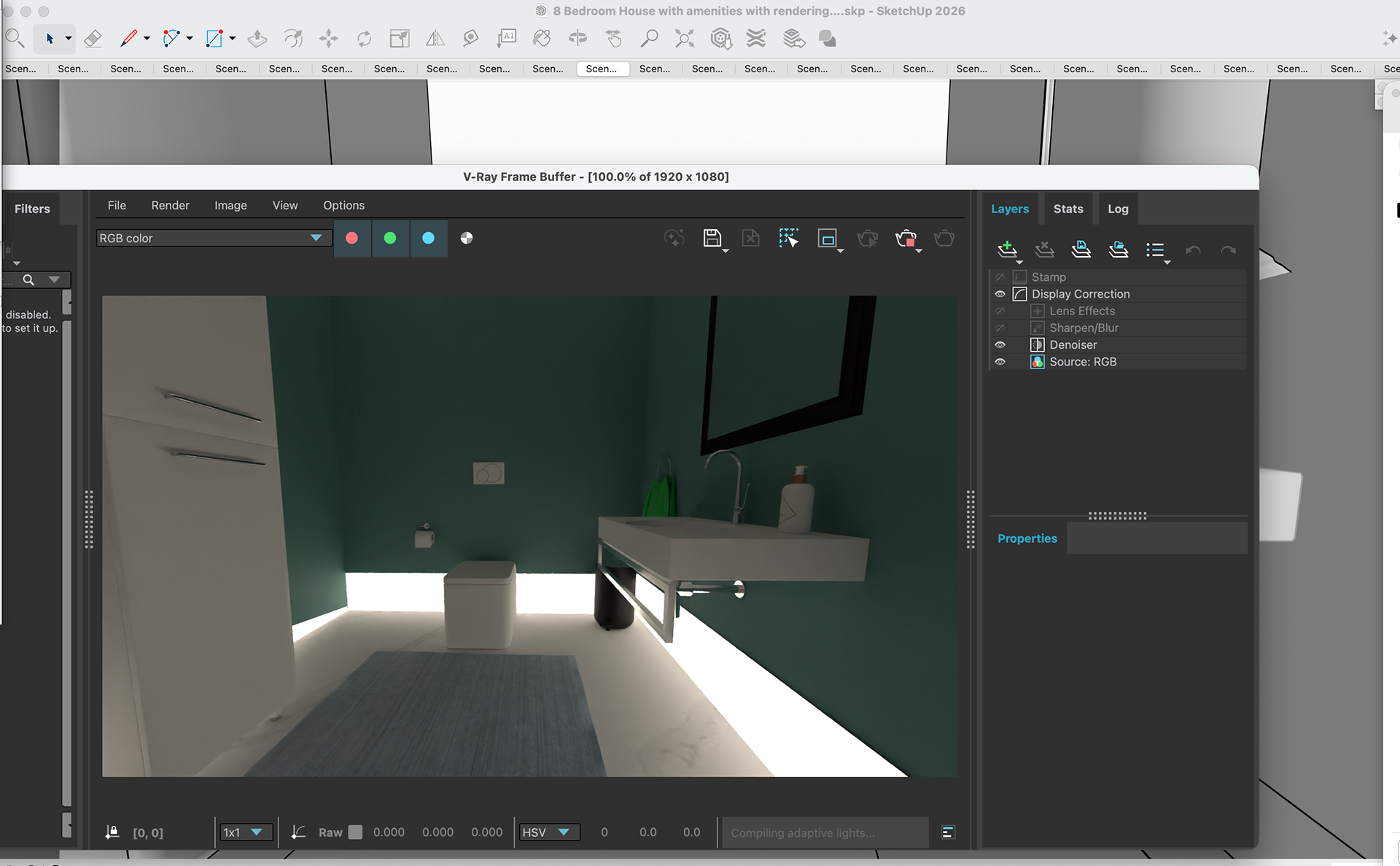The image size is (1400, 866).
Task: Click the Create layer icon in Layers panel
Action: pyautogui.click(x=1007, y=250)
